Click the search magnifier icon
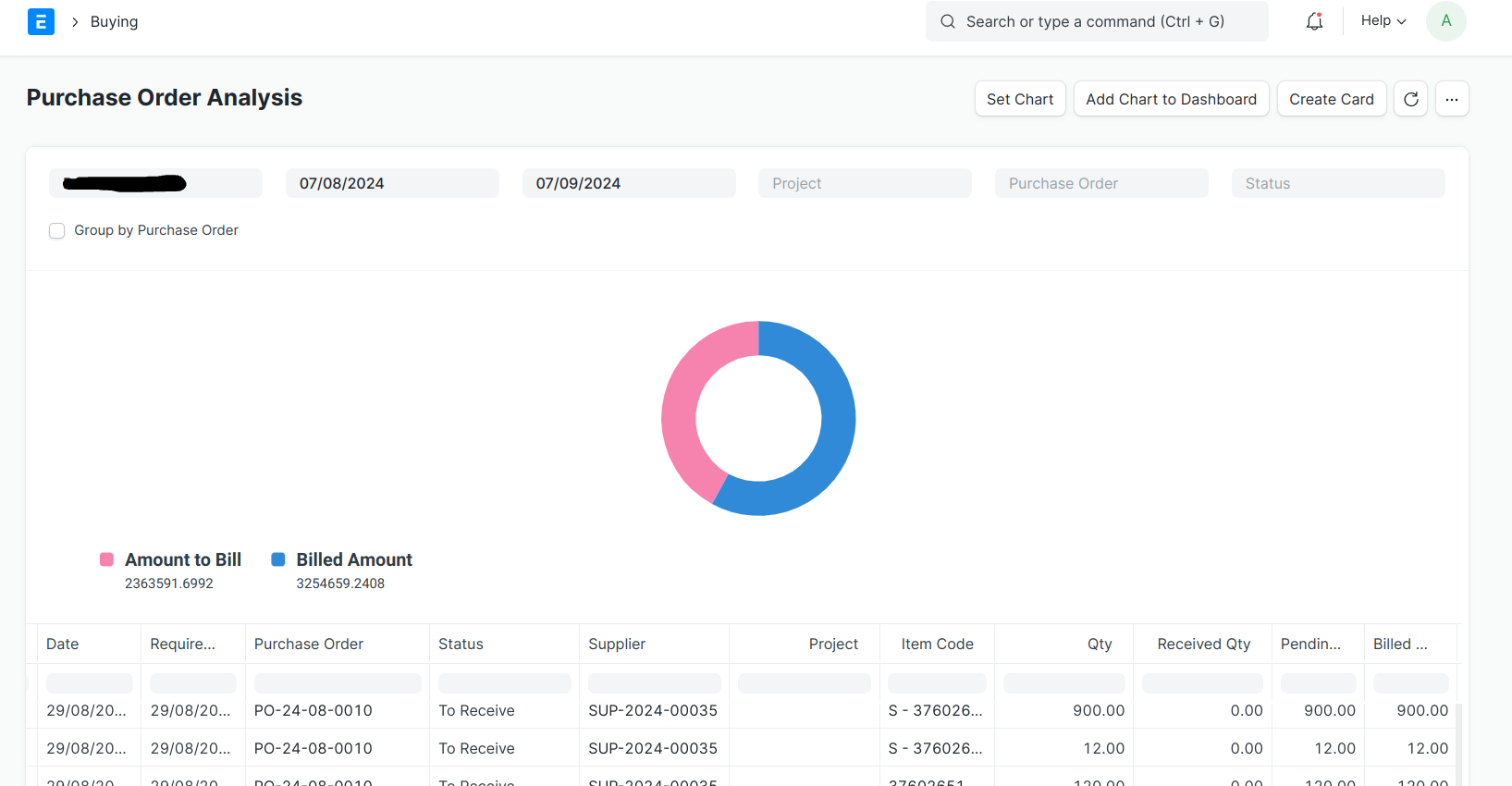The image size is (1512, 786). coord(948,21)
